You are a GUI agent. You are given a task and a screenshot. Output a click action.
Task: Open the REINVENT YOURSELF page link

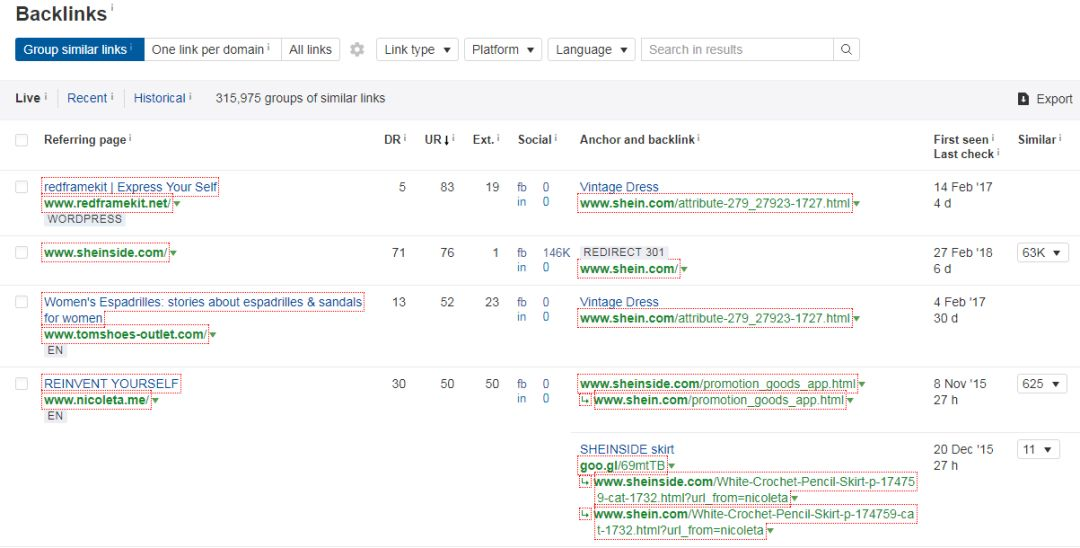click(112, 383)
